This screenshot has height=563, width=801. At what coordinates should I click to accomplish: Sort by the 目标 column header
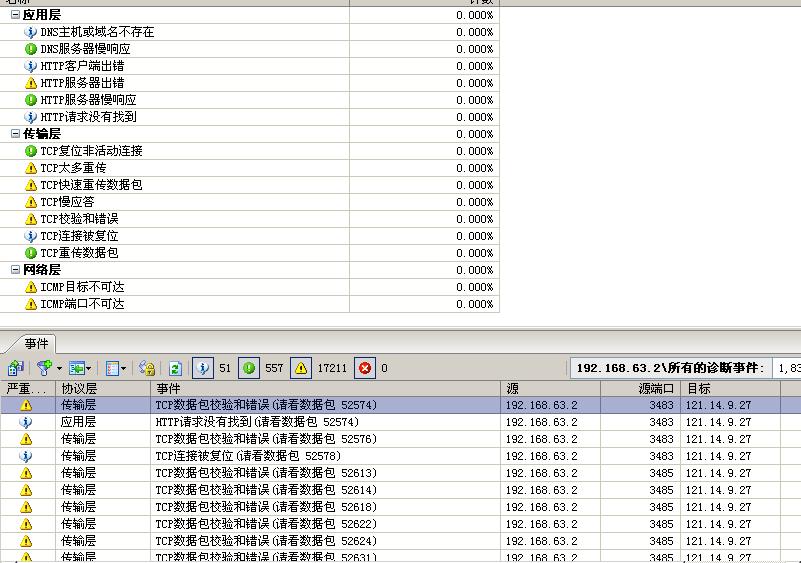point(730,388)
